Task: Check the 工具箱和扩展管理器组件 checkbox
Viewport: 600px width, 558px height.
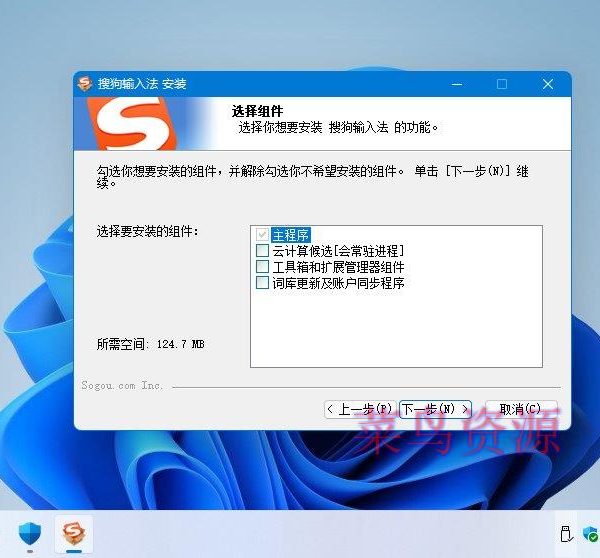Action: 263,267
